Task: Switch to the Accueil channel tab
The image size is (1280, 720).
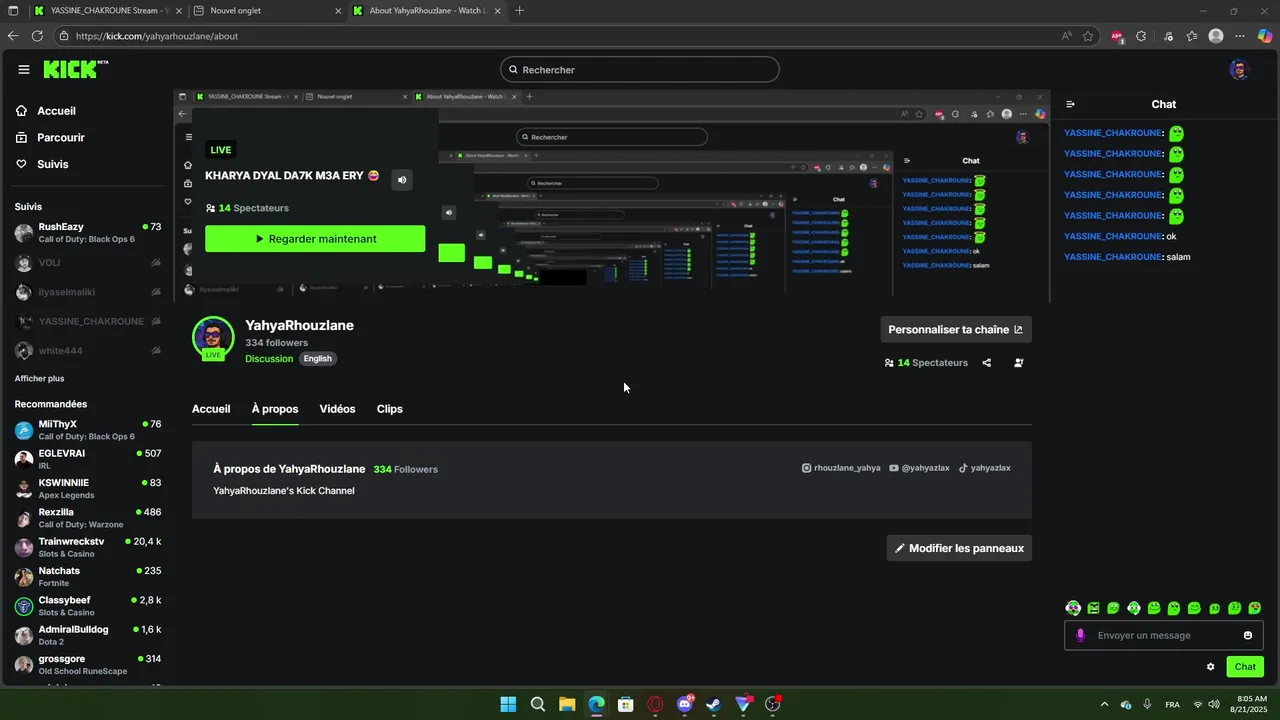Action: [x=211, y=409]
